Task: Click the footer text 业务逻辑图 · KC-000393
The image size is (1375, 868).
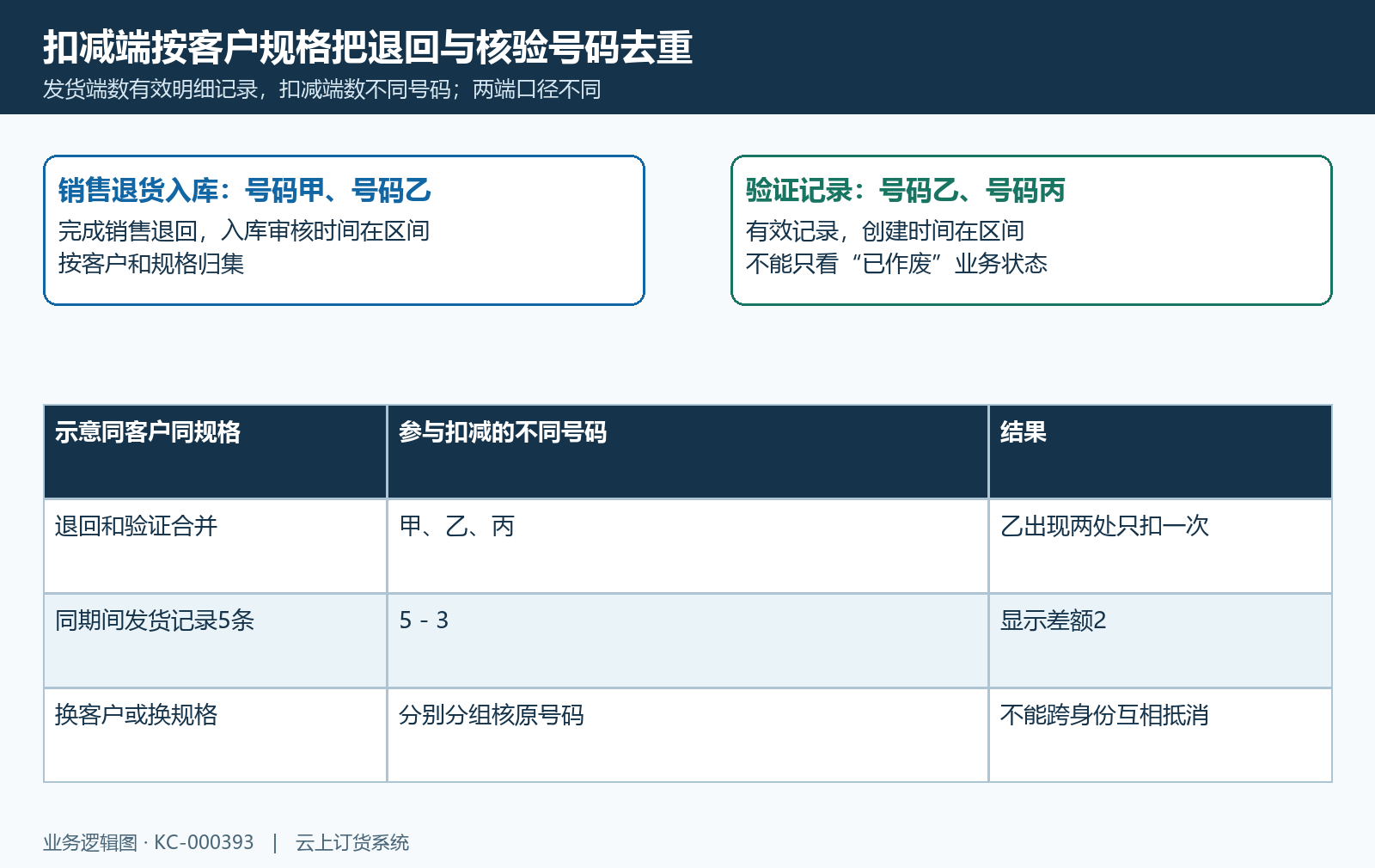Action: tap(149, 842)
